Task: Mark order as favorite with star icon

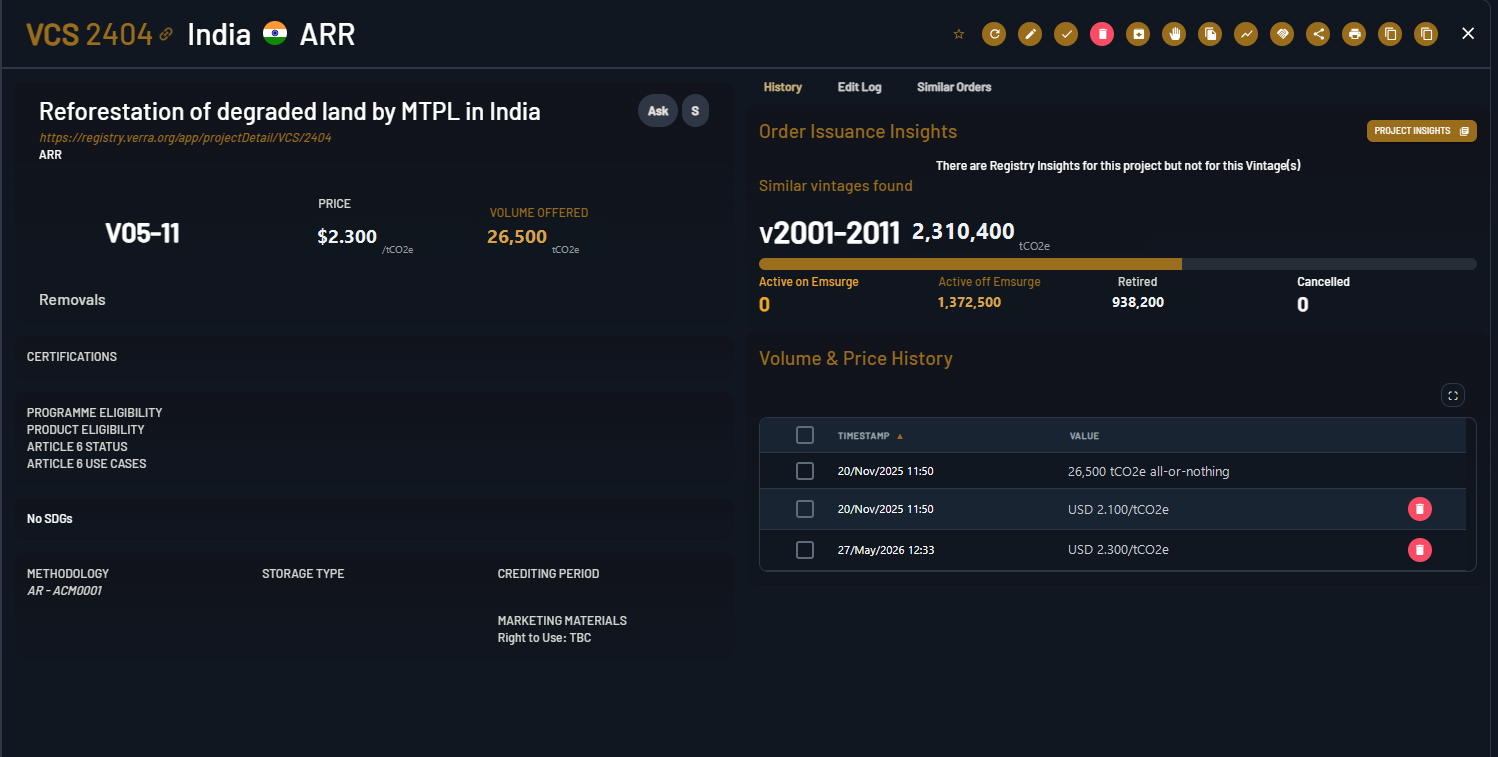Action: pos(959,34)
